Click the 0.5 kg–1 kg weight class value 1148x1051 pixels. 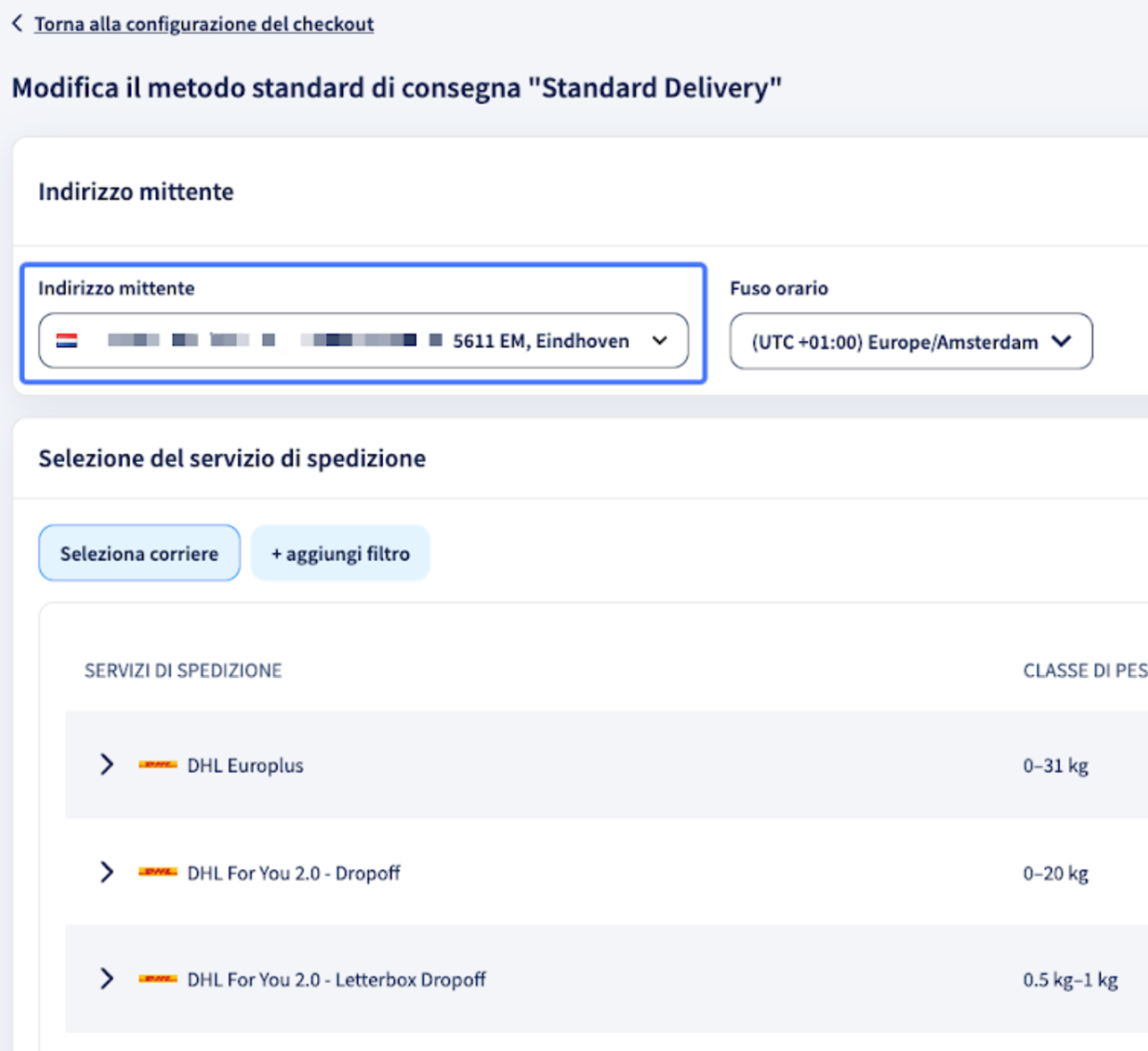(1070, 979)
